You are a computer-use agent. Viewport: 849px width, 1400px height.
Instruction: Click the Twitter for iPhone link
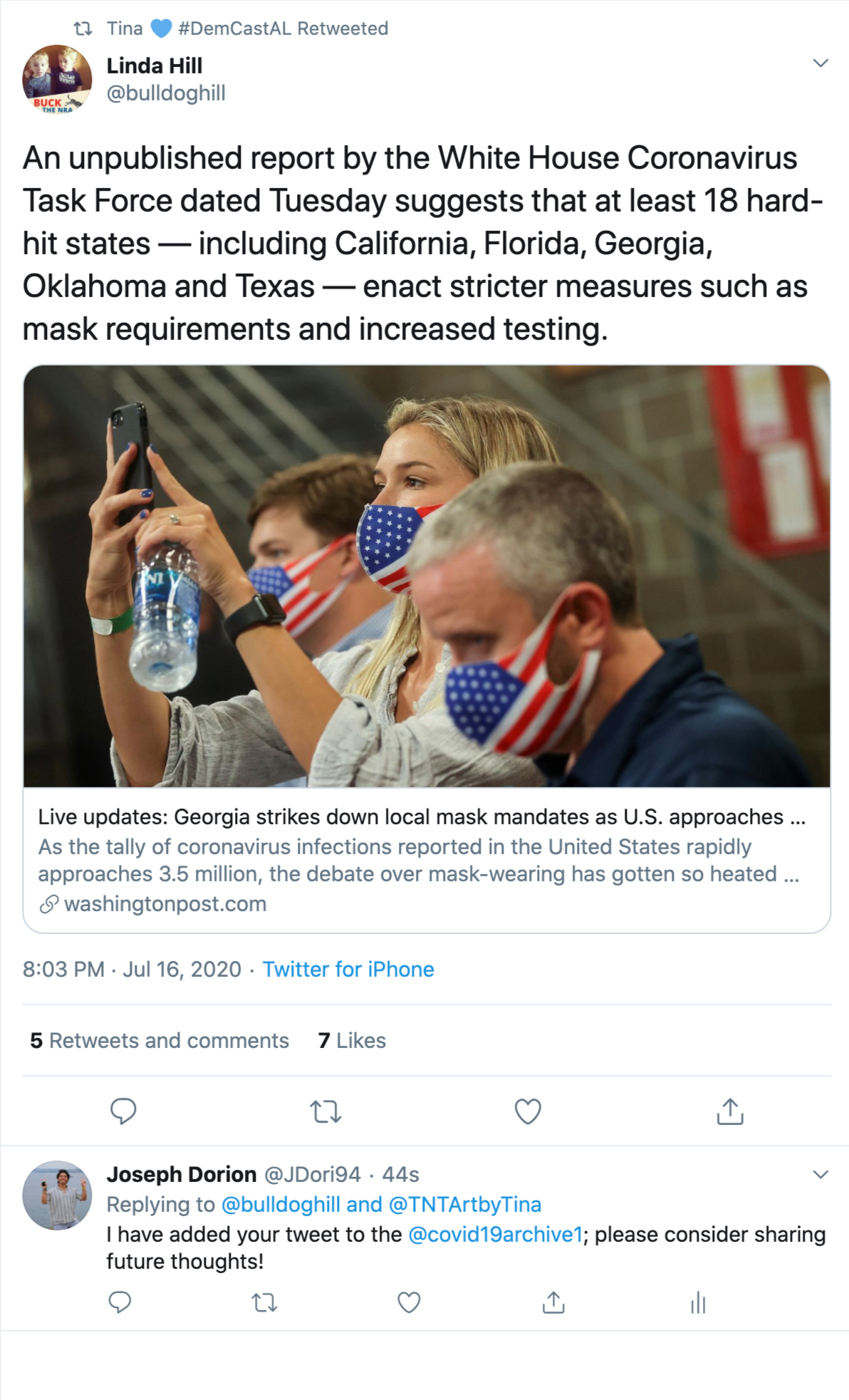(348, 969)
